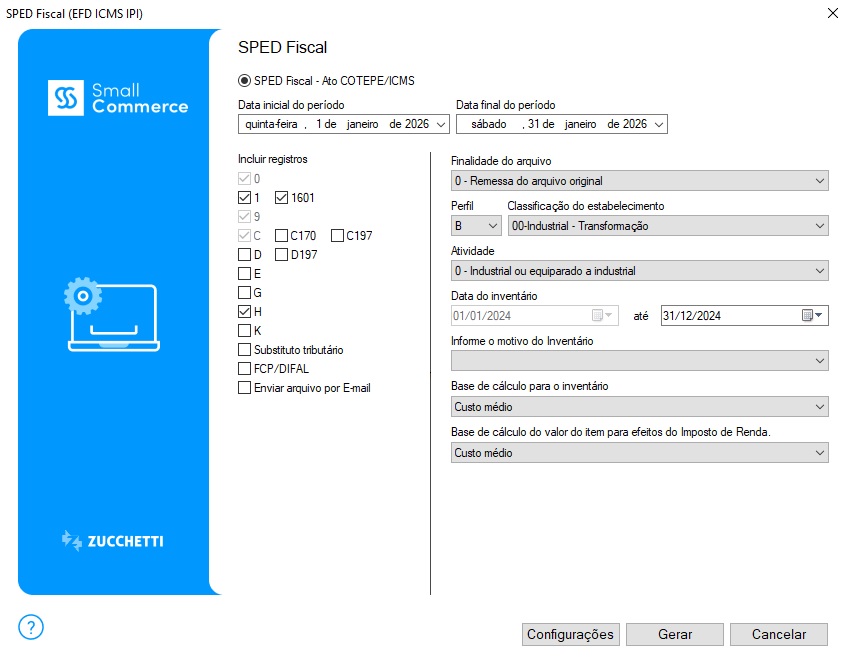Click the Small Commerce logo
Screen dimensions: 846x657
coord(118,98)
